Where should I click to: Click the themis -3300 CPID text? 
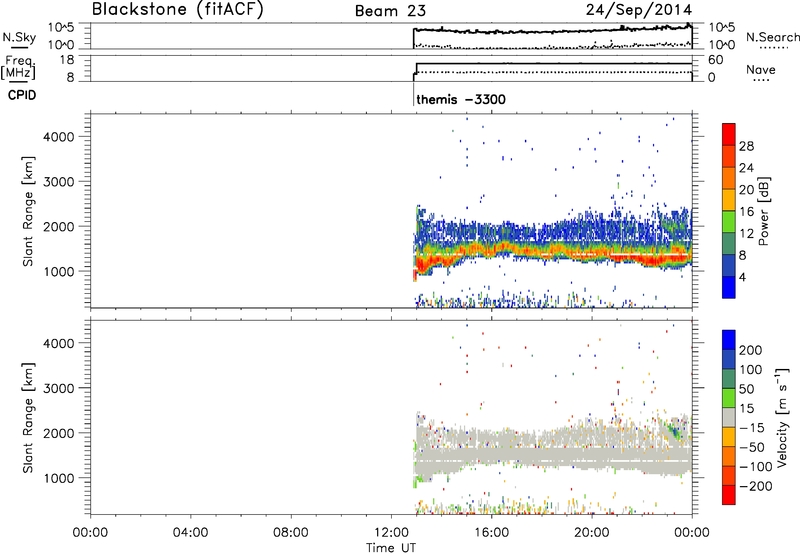pos(461,99)
